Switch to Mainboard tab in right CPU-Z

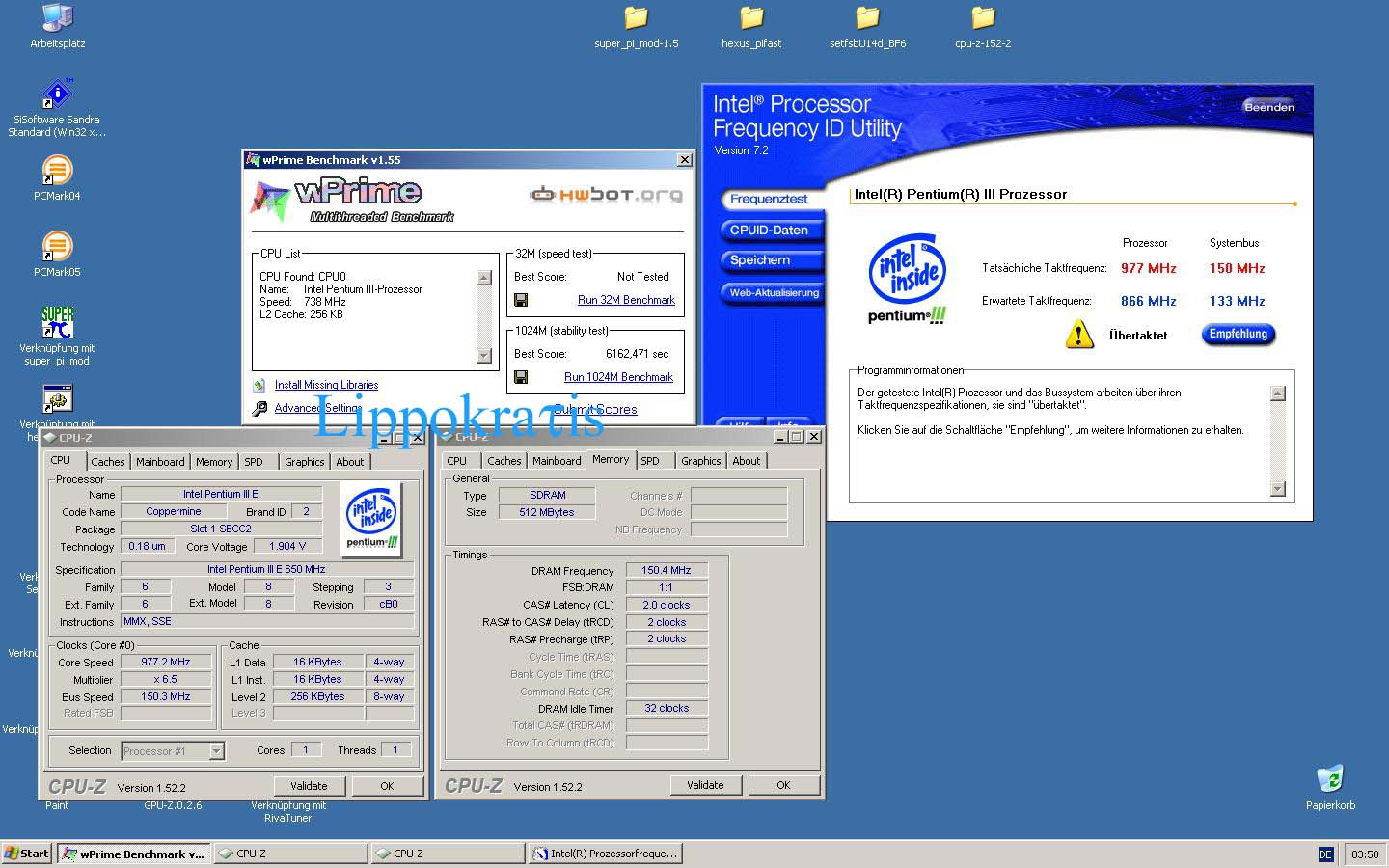(558, 461)
